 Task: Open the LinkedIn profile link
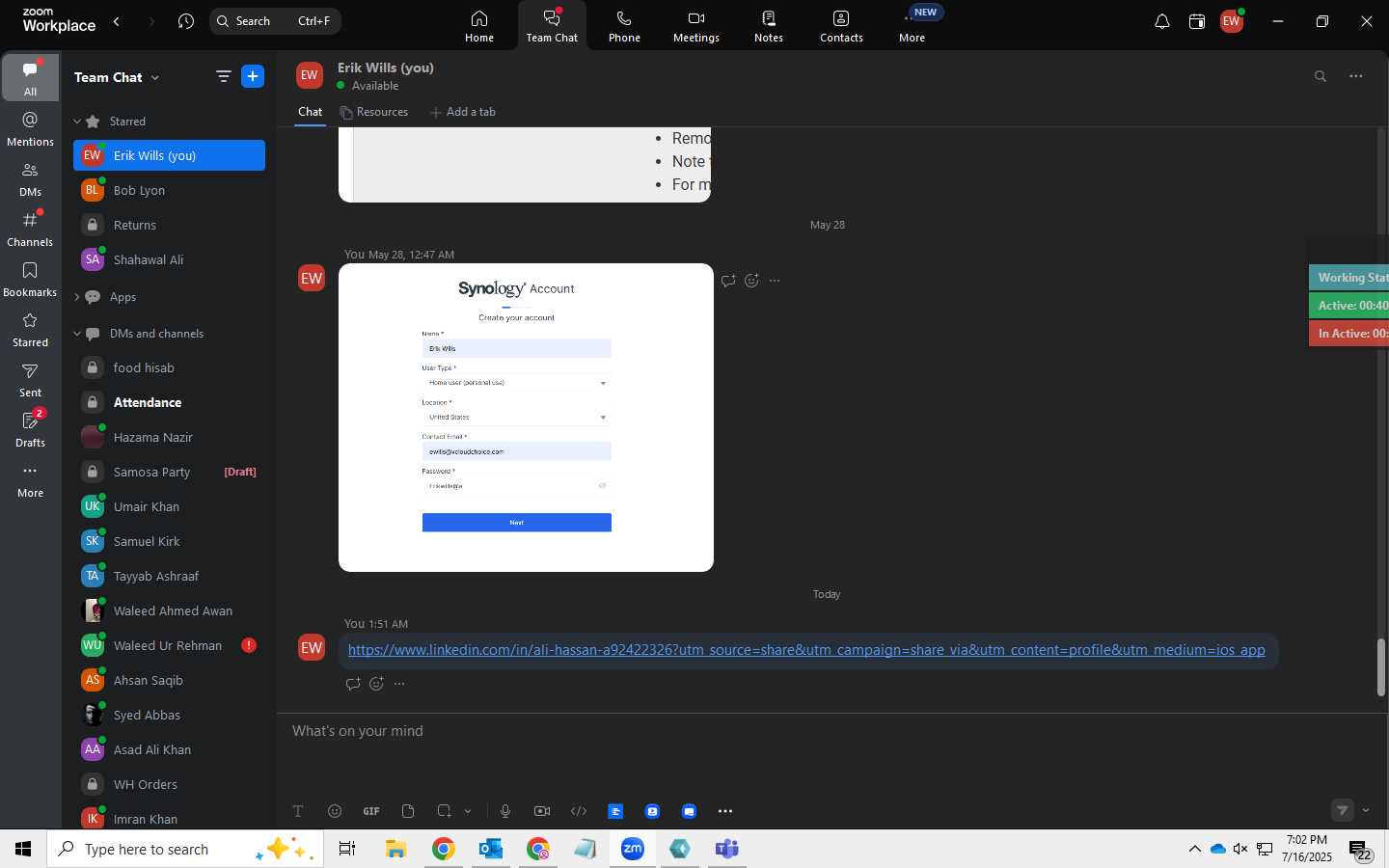[806, 650]
